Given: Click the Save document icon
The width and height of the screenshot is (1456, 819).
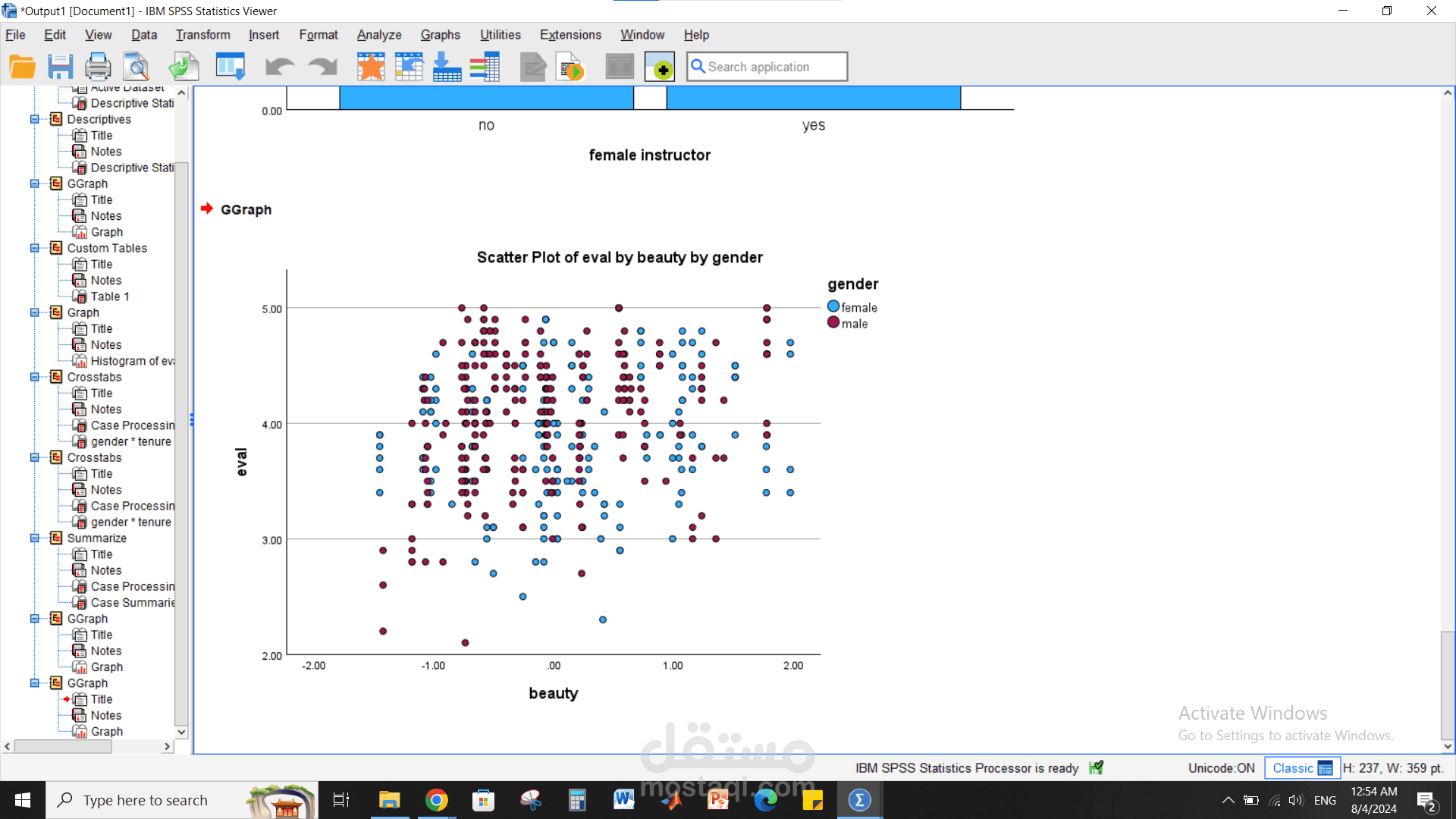Looking at the screenshot, I should pyautogui.click(x=60, y=67).
